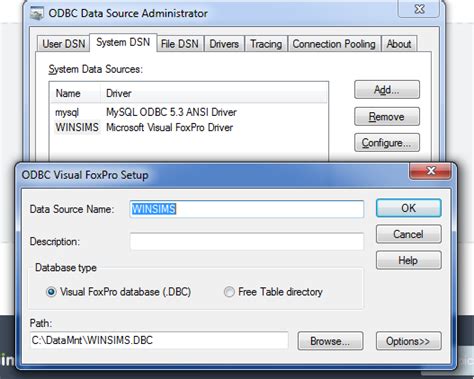Go to the Drivers tab

click(x=224, y=44)
